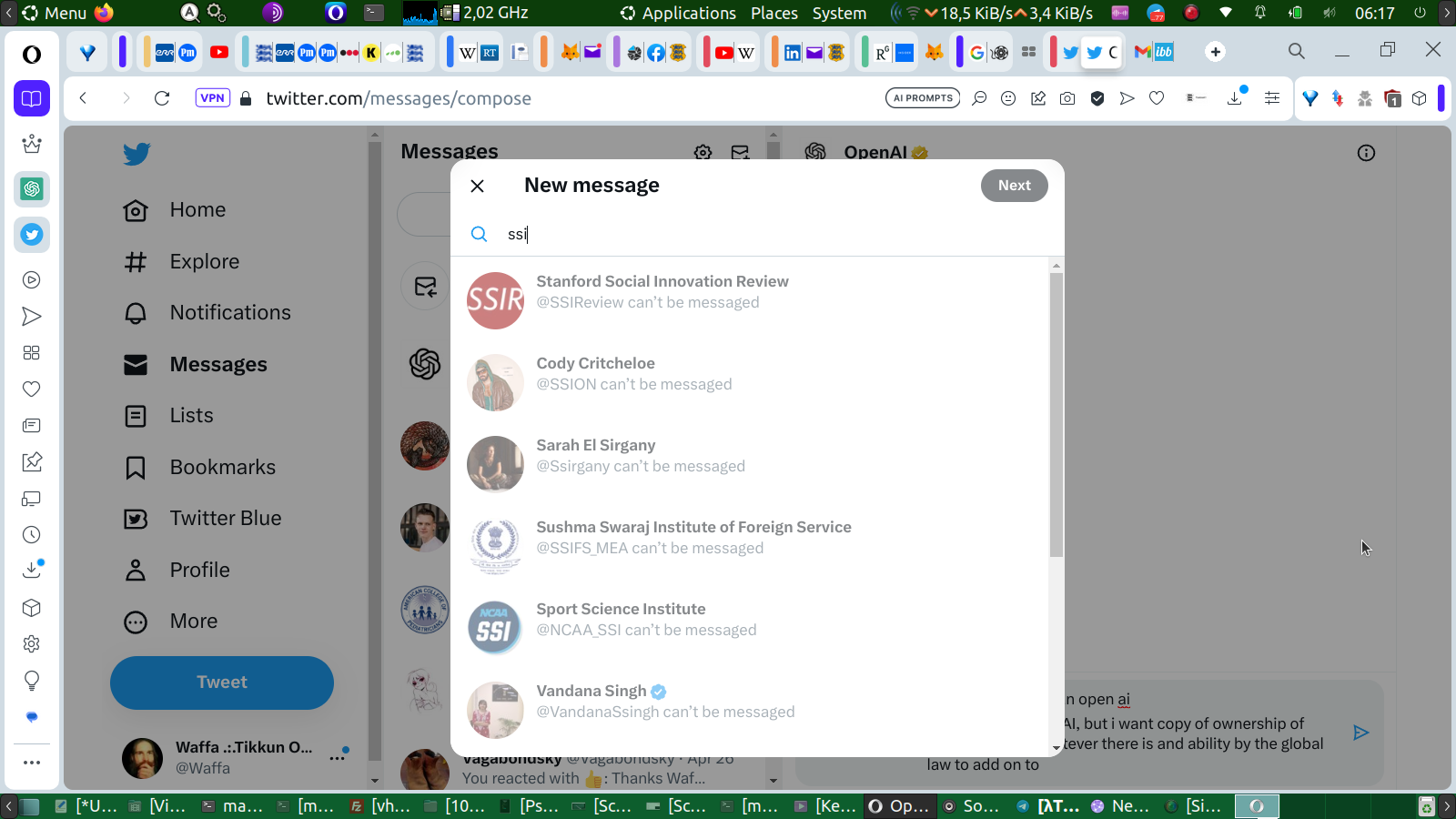Open the Menu launcher in top panel

point(55,13)
